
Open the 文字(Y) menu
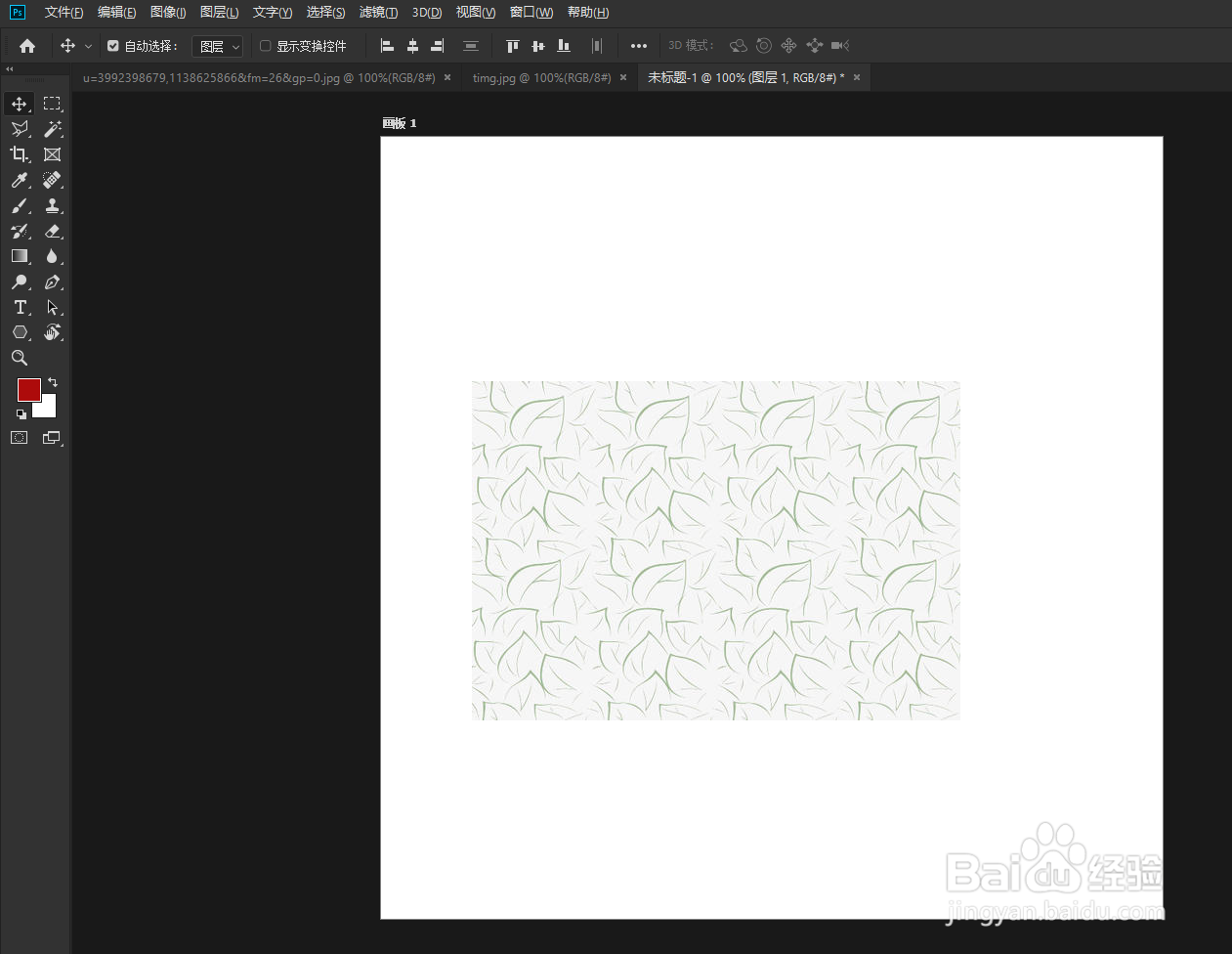(272, 12)
